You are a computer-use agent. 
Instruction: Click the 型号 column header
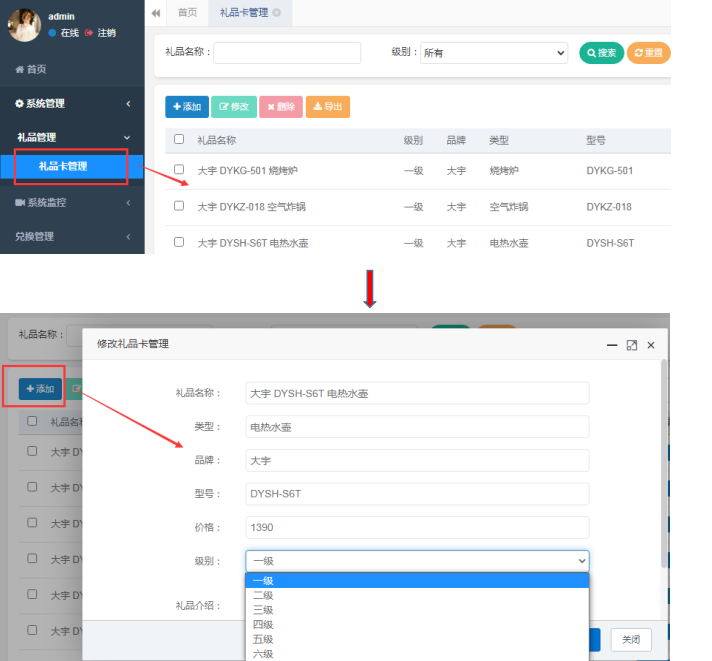[596, 140]
